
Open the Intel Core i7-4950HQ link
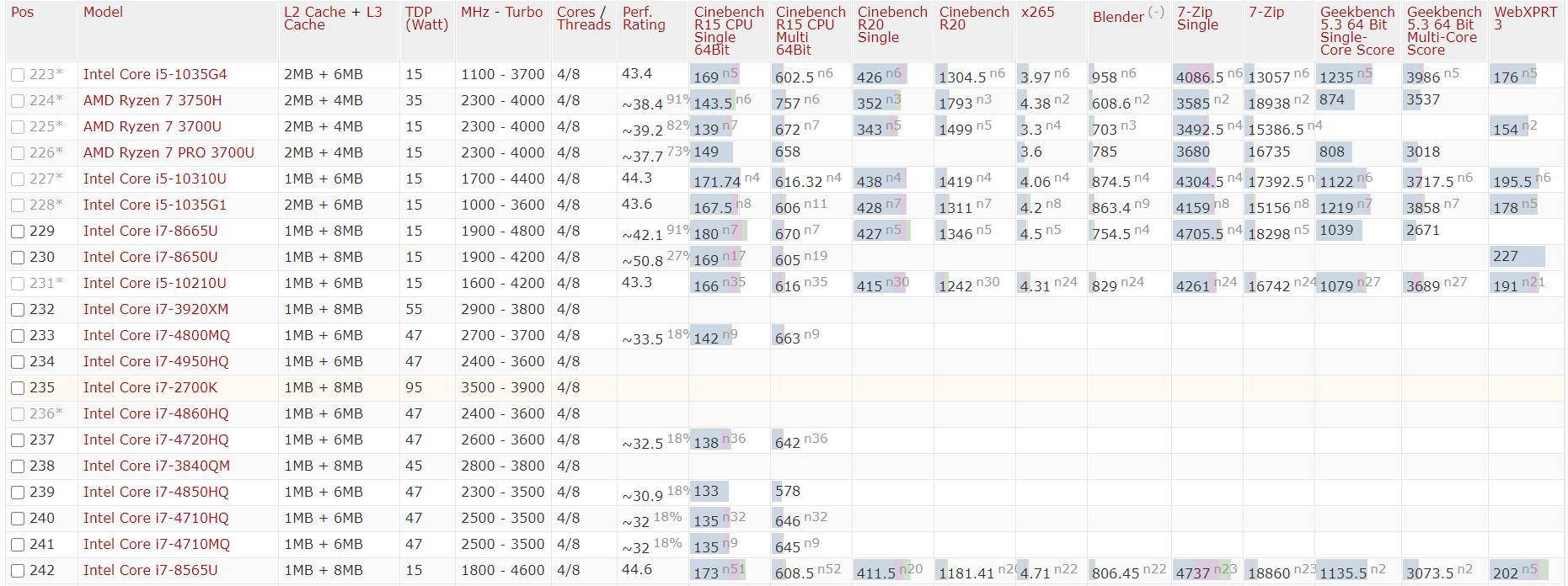156,361
